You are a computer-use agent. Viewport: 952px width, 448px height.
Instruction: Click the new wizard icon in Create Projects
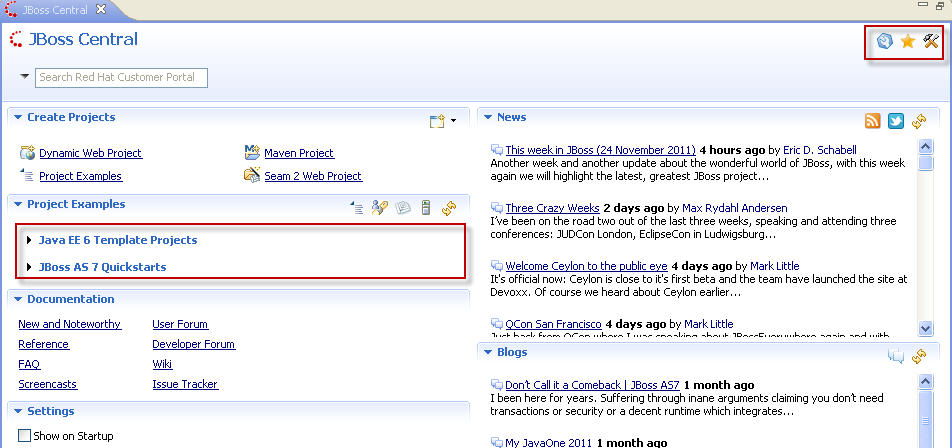point(438,121)
